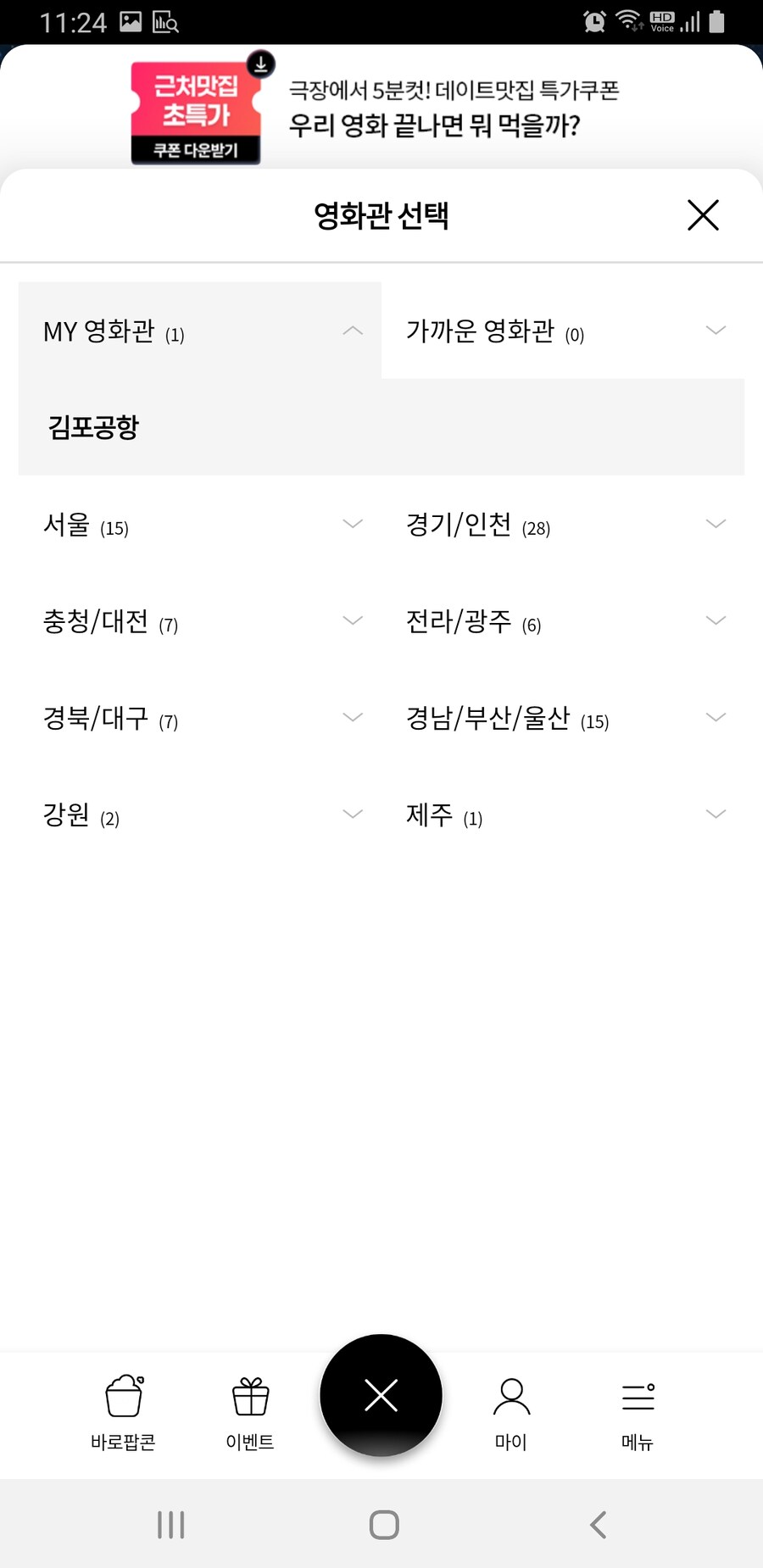Tap the black circular X floating button
Viewport: 763px width, 1568px height.
click(x=381, y=1395)
